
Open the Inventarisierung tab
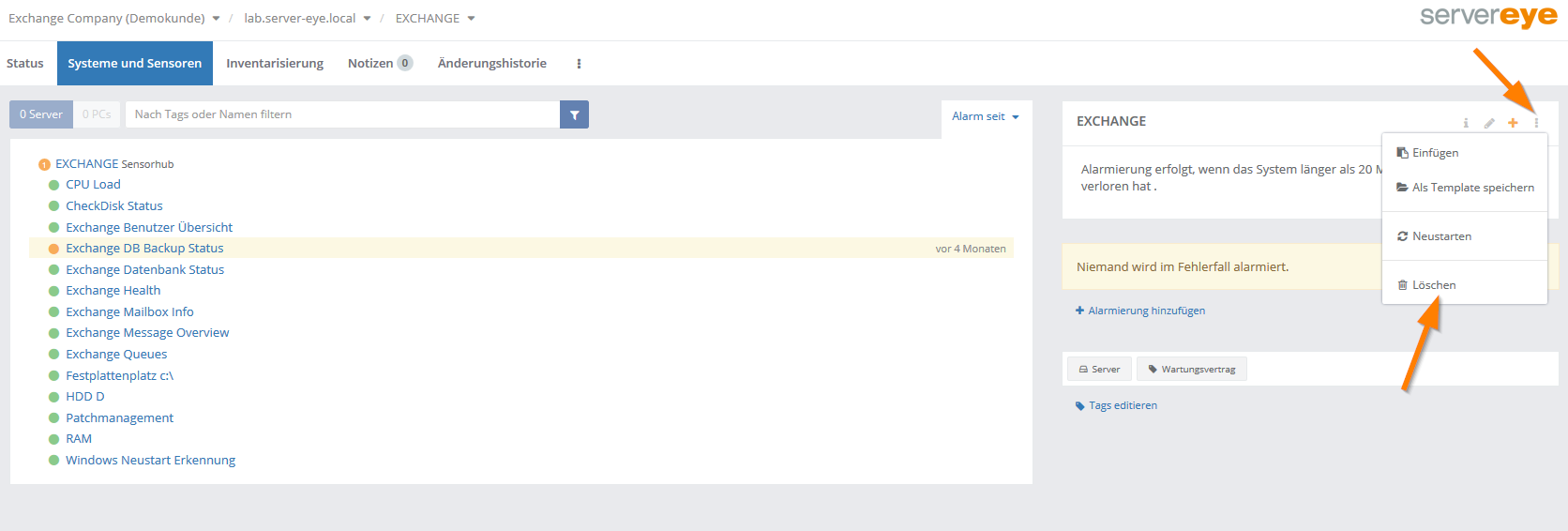pyautogui.click(x=275, y=64)
